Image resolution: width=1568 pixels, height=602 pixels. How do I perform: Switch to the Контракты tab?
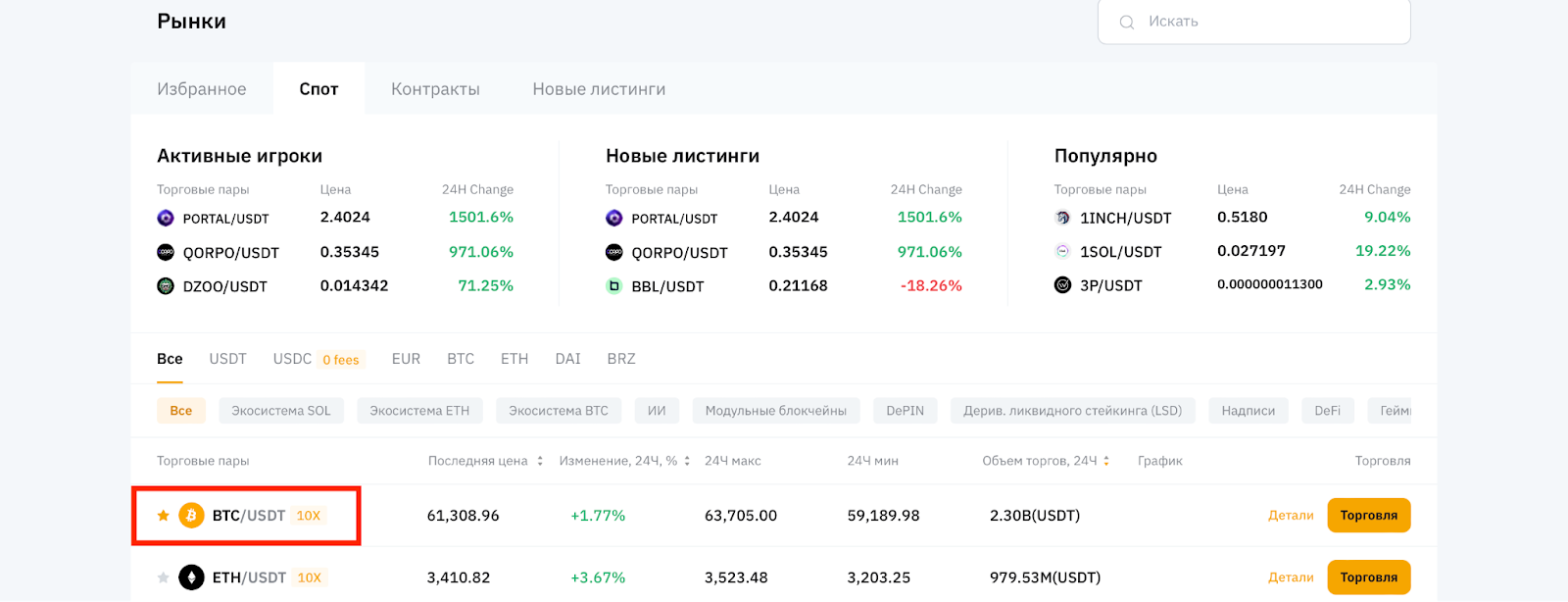(x=435, y=88)
